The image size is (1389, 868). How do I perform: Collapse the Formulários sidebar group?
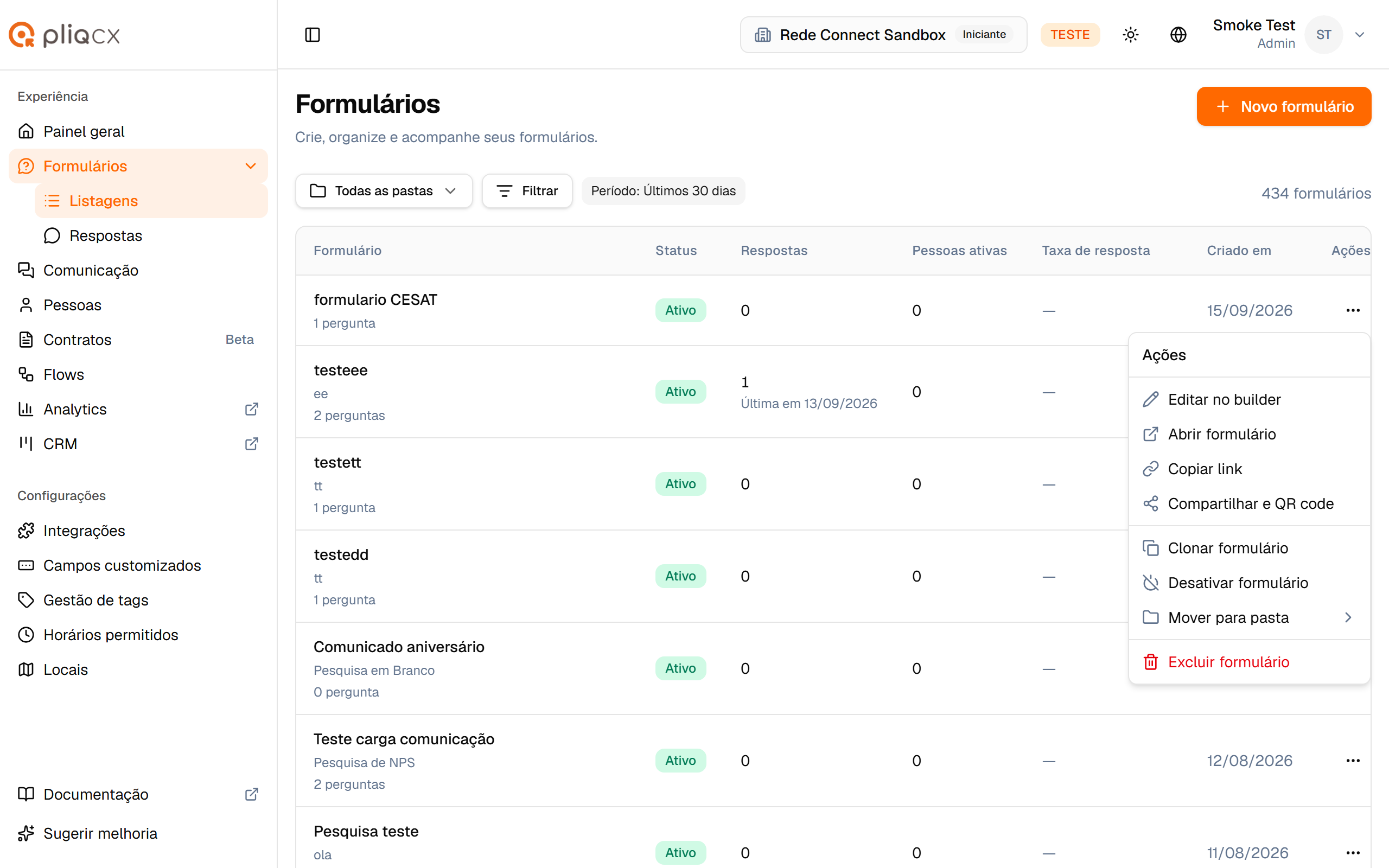250,167
